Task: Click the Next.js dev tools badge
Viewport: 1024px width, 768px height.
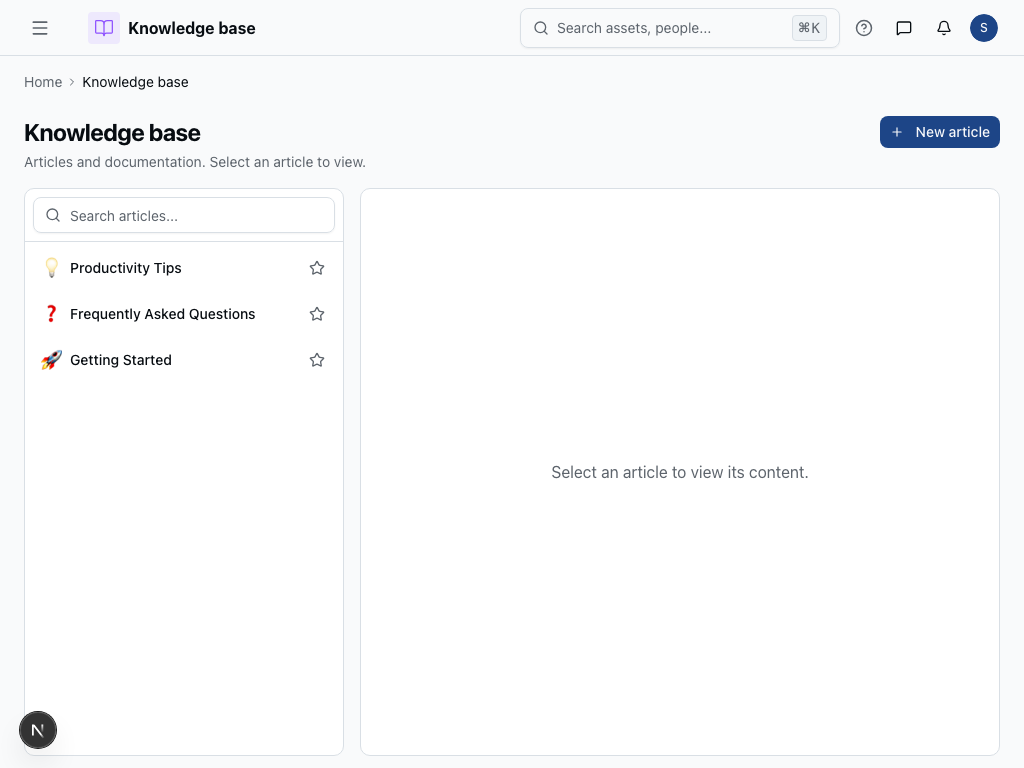Action: point(38,731)
